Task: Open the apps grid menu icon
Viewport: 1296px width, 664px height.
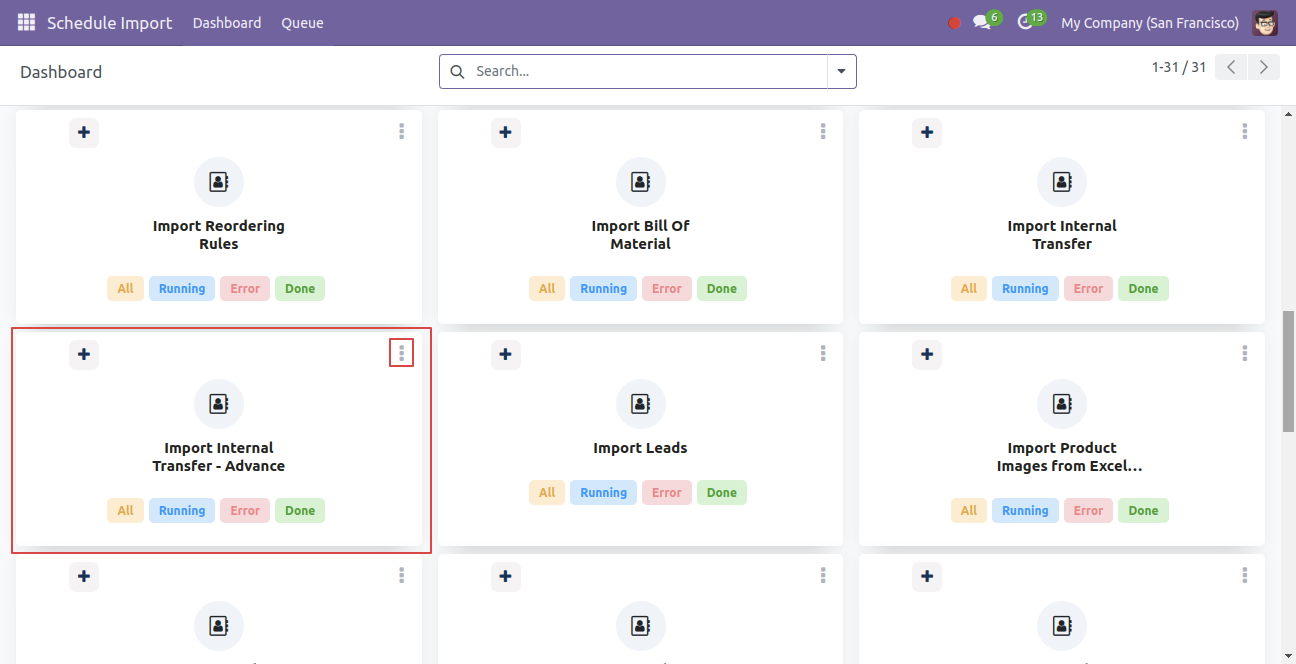Action: pos(26,22)
